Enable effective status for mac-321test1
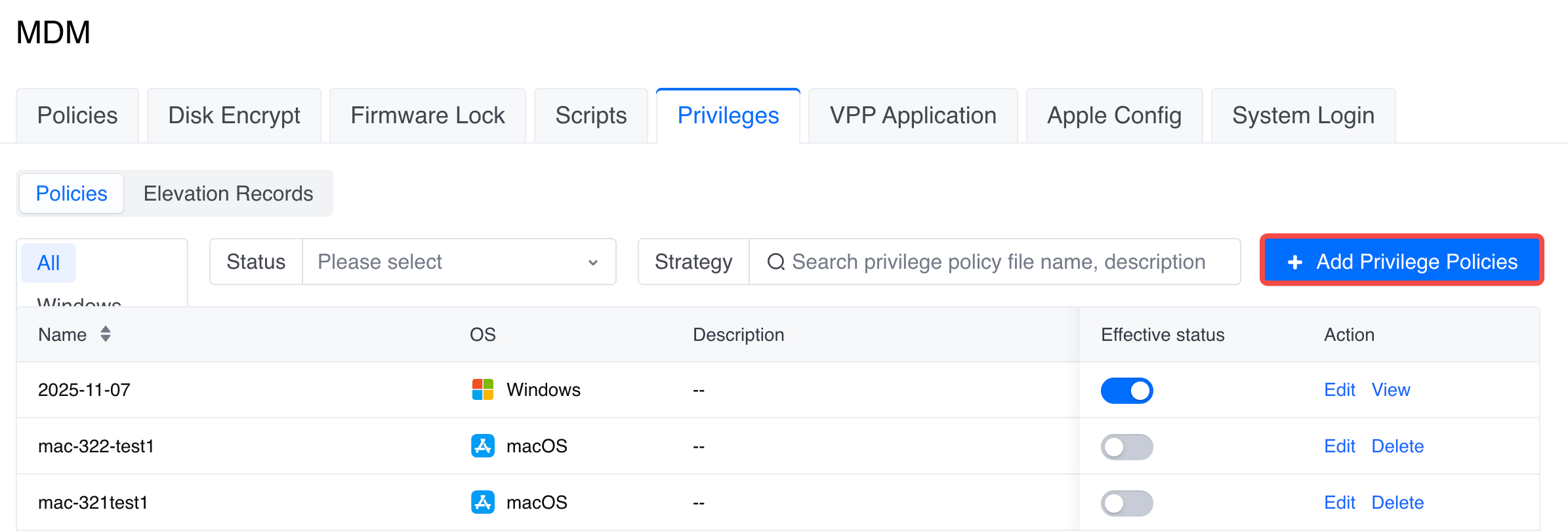 click(1126, 503)
